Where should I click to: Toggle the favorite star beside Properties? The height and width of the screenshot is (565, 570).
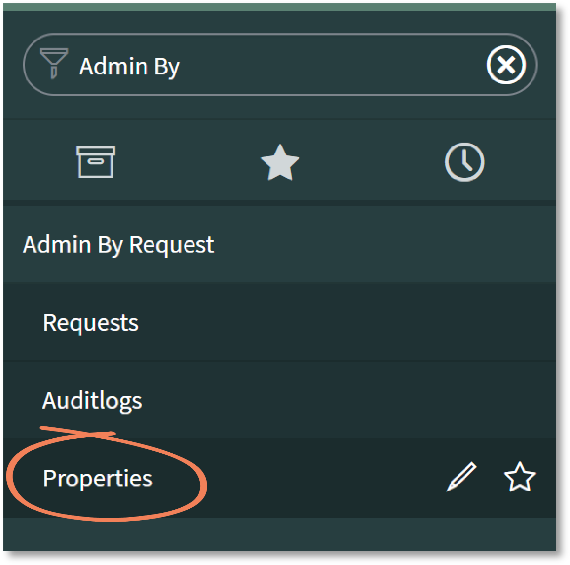519,477
